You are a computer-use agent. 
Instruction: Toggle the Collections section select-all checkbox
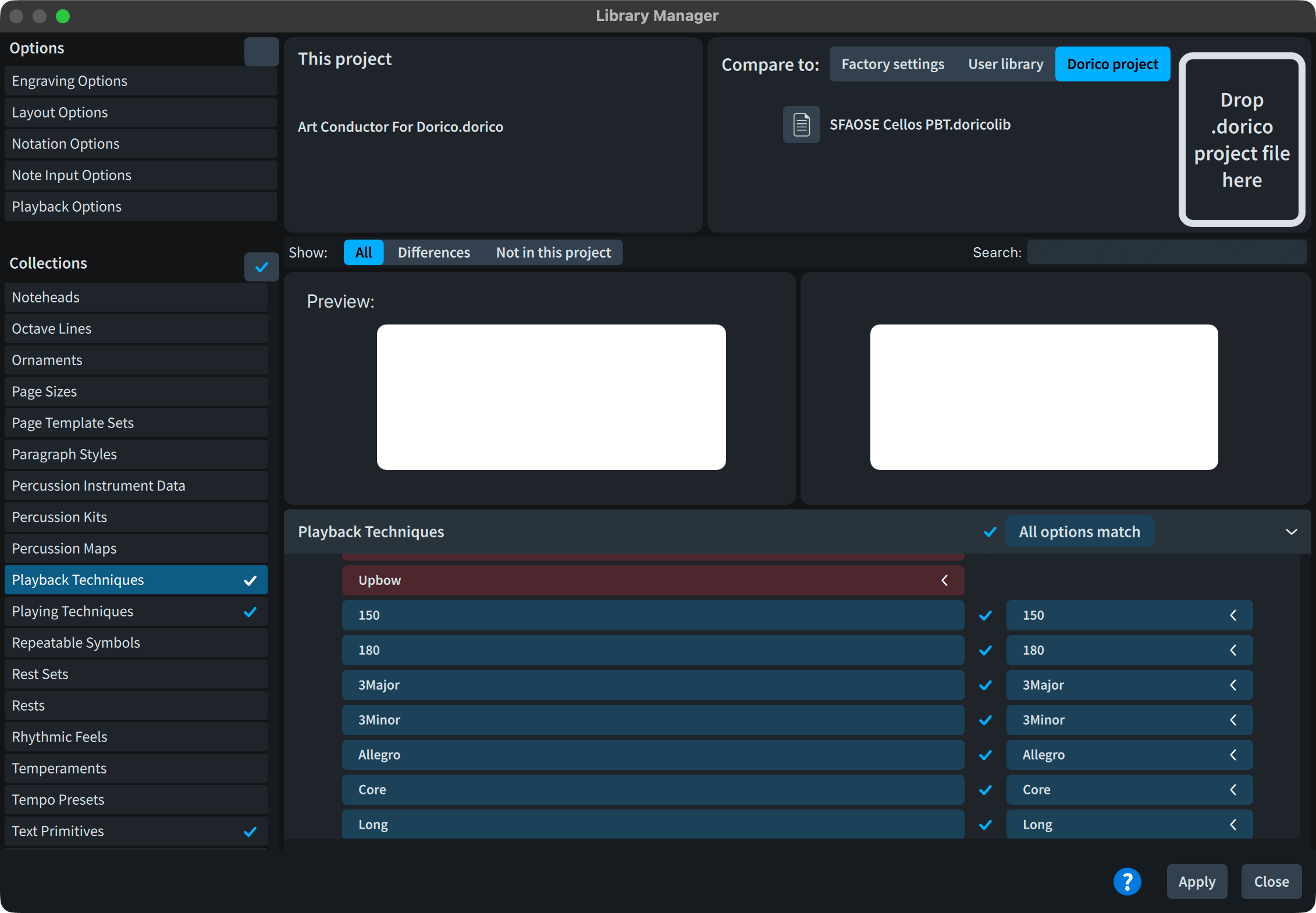click(x=261, y=267)
